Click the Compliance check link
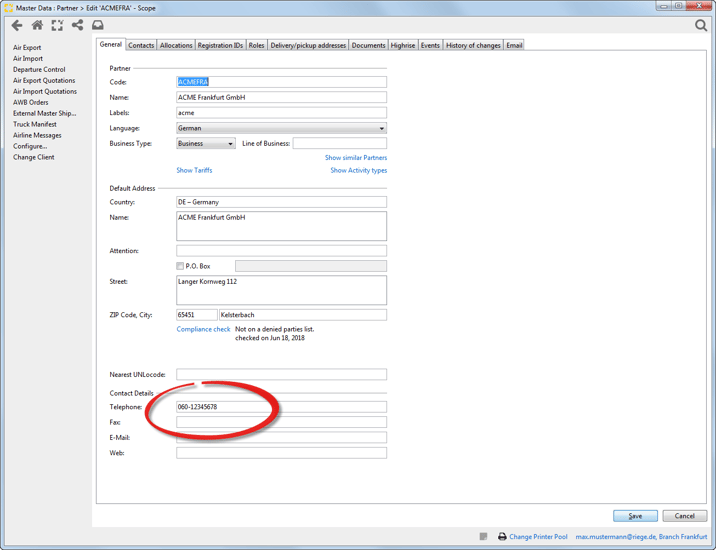Image resolution: width=716 pixels, height=550 pixels. [x=203, y=329]
